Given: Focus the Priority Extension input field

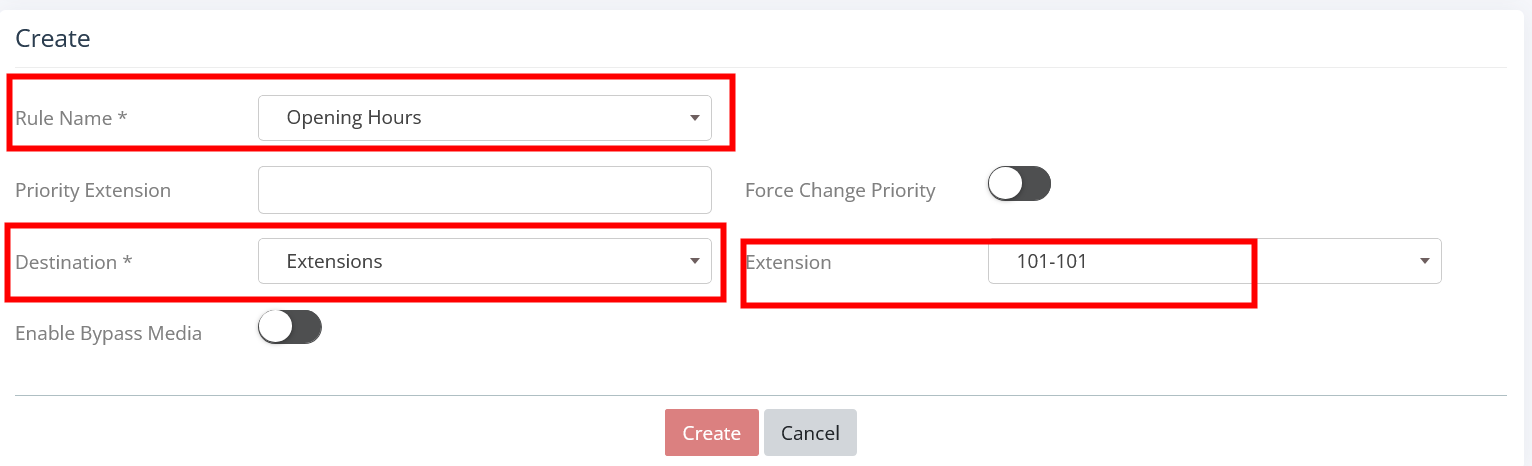Looking at the screenshot, I should pyautogui.click(x=484, y=190).
